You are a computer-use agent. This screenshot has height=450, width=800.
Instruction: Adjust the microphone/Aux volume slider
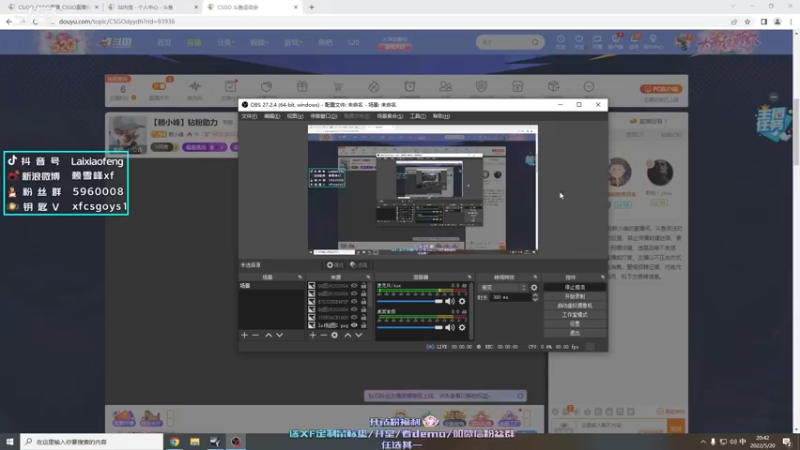tap(410, 301)
